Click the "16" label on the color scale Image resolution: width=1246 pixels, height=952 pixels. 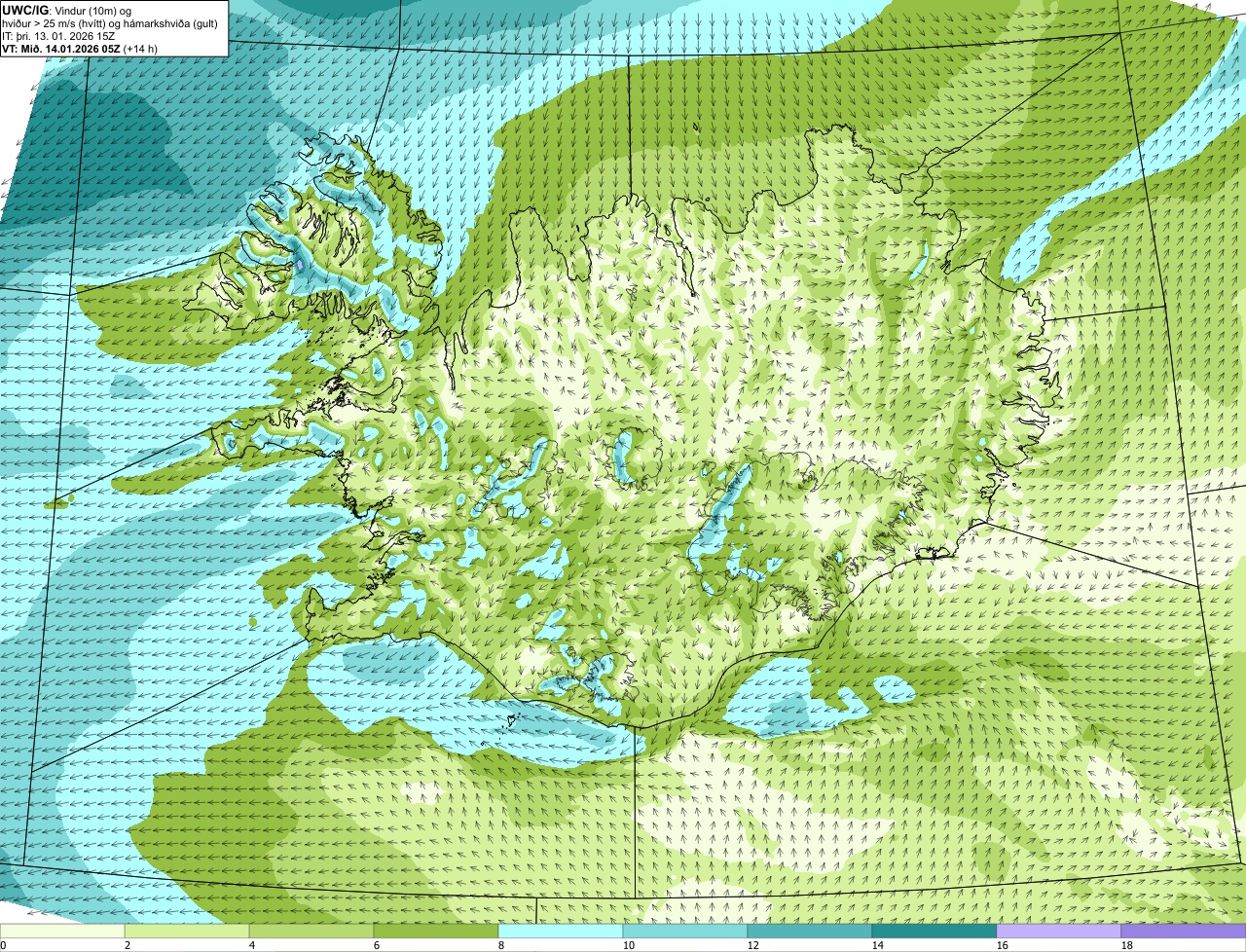pyautogui.click(x=1003, y=945)
